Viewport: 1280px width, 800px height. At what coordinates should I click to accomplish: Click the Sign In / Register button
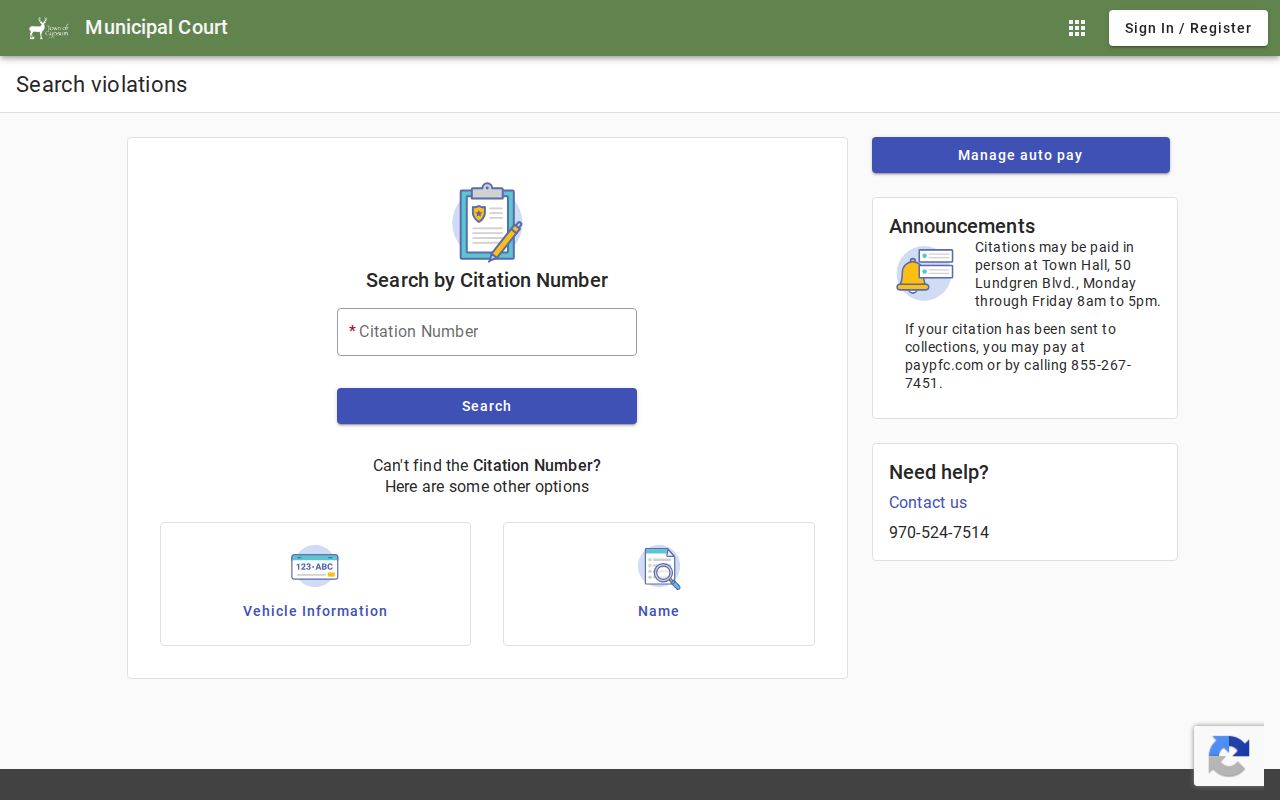point(1188,28)
